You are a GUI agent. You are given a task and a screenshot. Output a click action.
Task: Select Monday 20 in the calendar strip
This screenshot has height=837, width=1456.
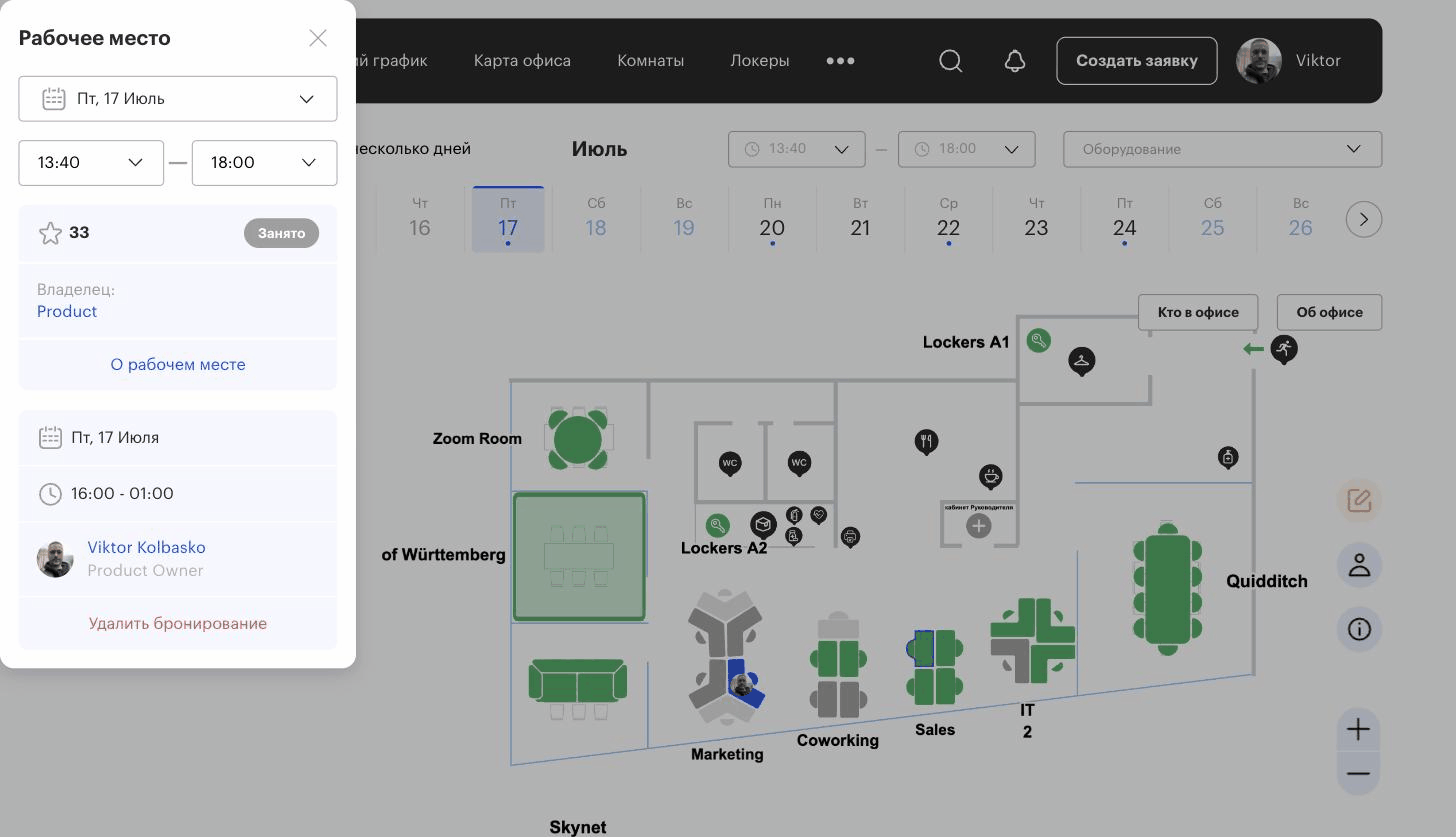point(772,219)
